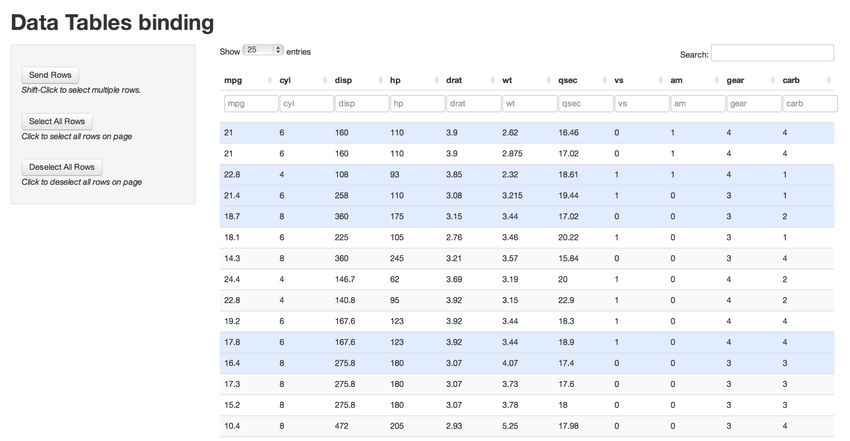Click the carb column sort arrows
Viewport: 850px width, 441px height.
point(829,80)
